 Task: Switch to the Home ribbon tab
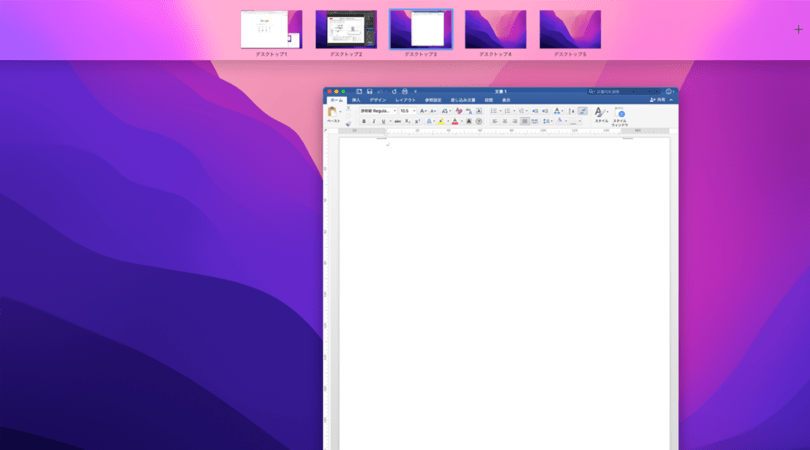coord(337,100)
